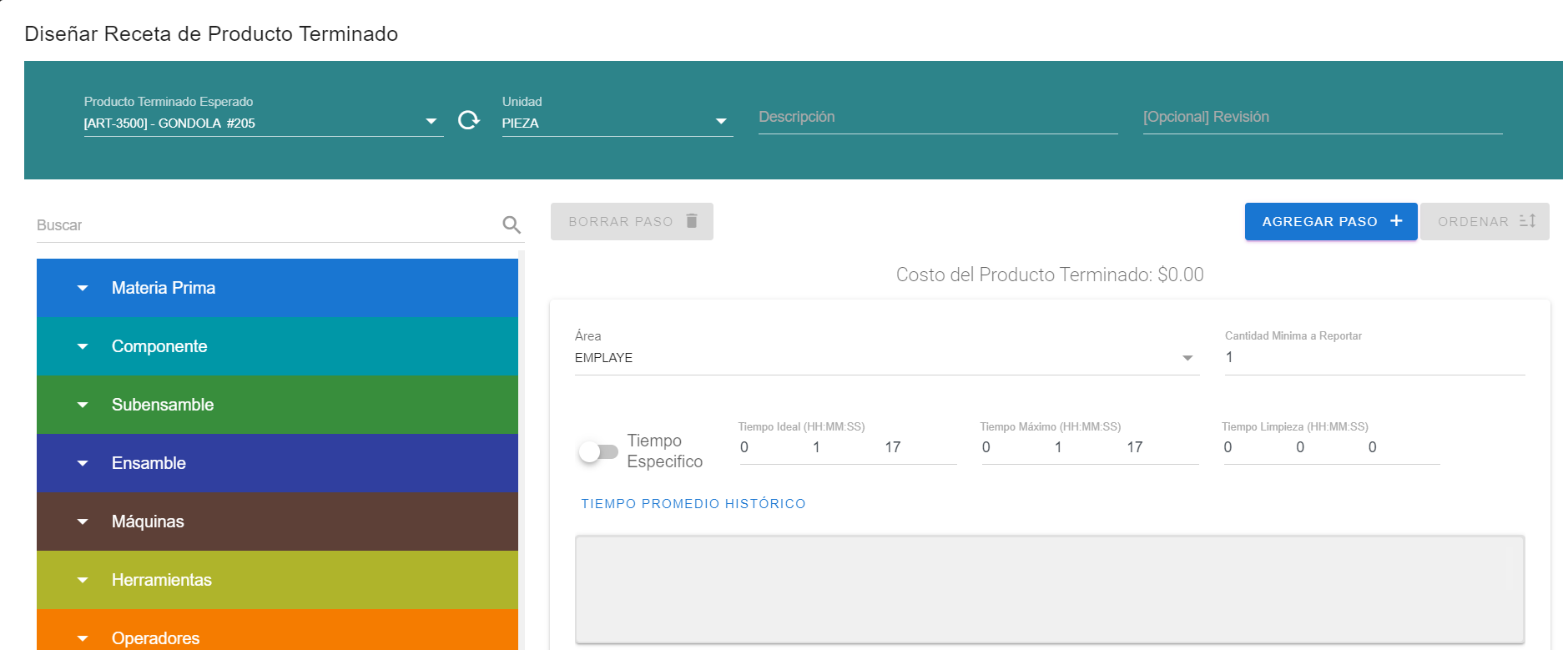The width and height of the screenshot is (1568, 650).
Task: Expand the Componente arrow icon
Action: tap(83, 346)
